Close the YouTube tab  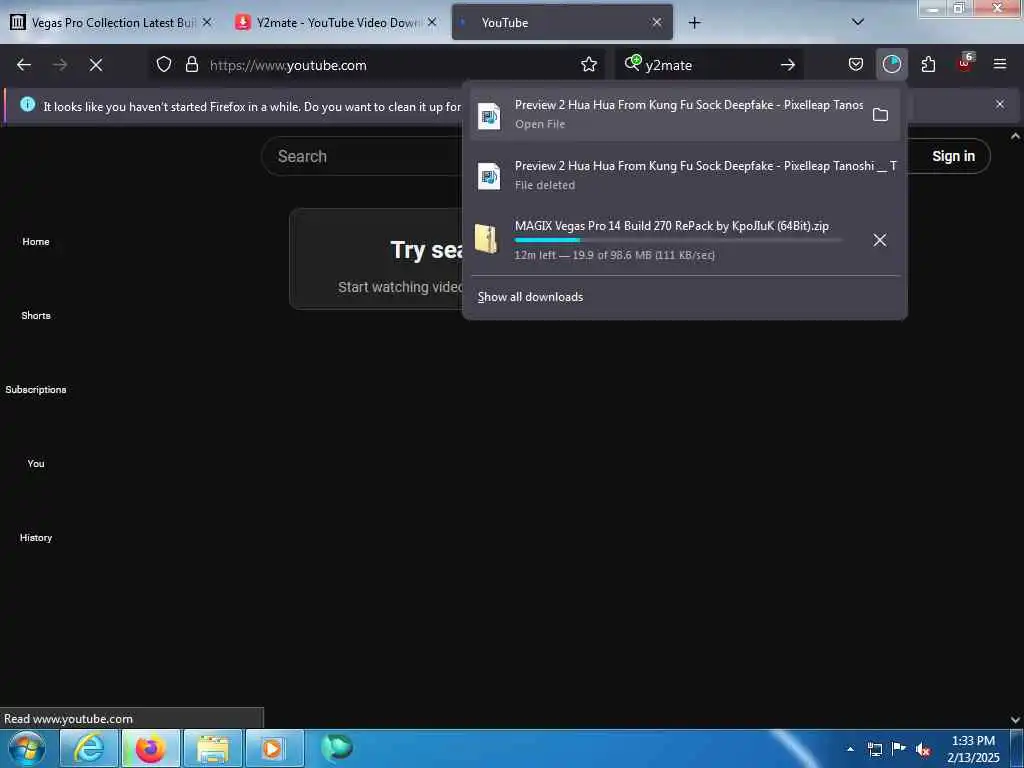(657, 22)
